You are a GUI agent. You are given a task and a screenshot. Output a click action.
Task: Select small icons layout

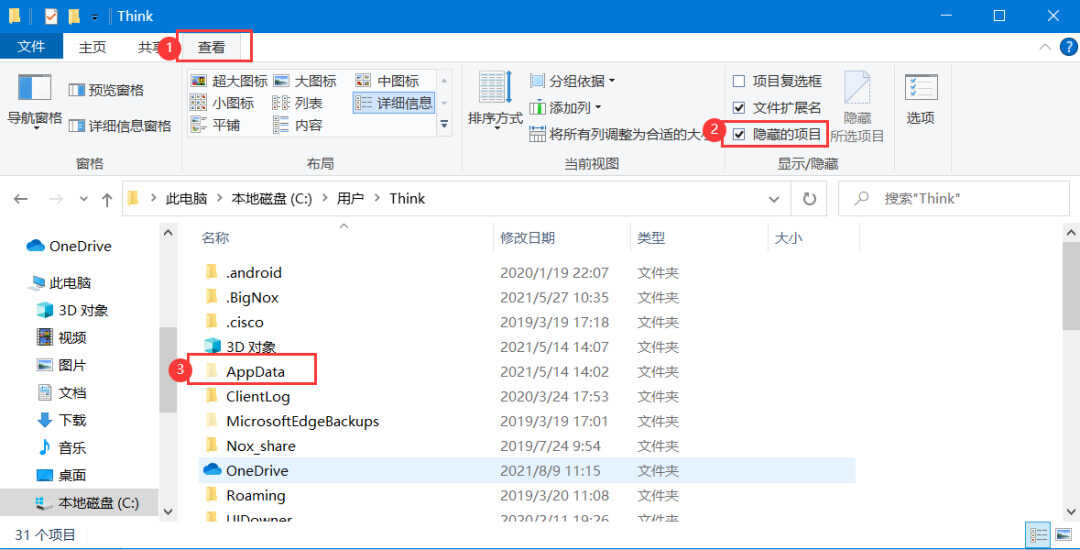click(x=222, y=103)
